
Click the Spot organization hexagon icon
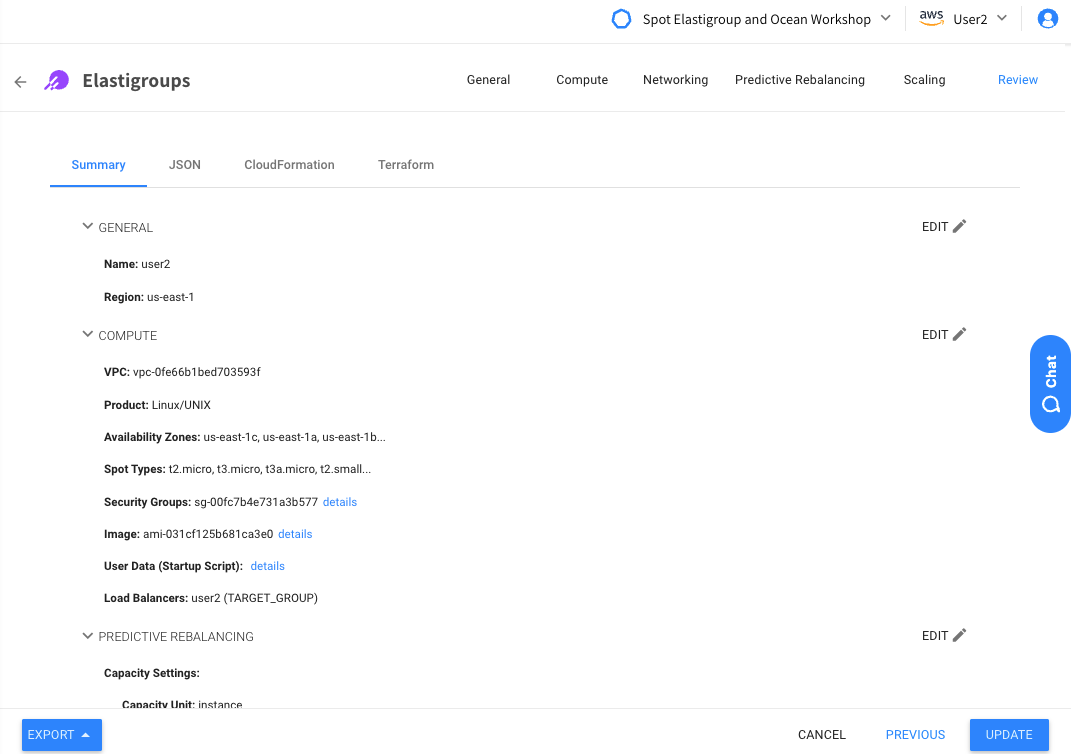pos(621,19)
